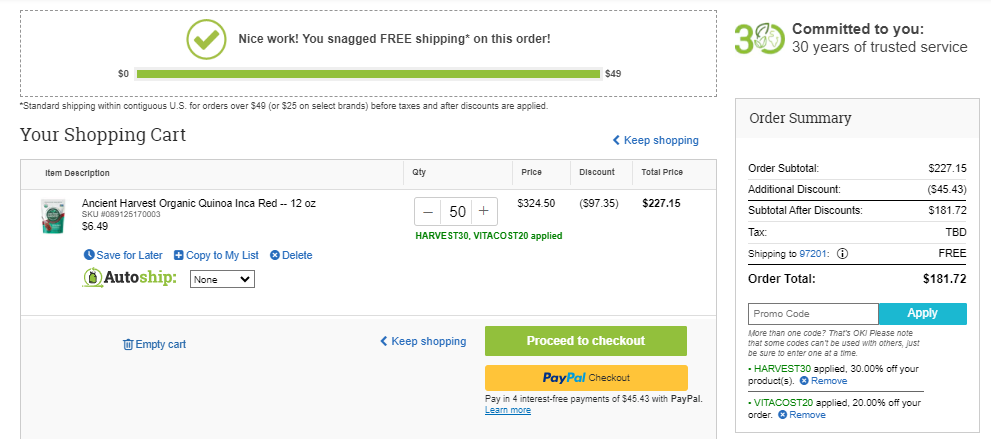Remove the HARVEST30 promo code
This screenshot has width=991, height=439.
[x=824, y=381]
